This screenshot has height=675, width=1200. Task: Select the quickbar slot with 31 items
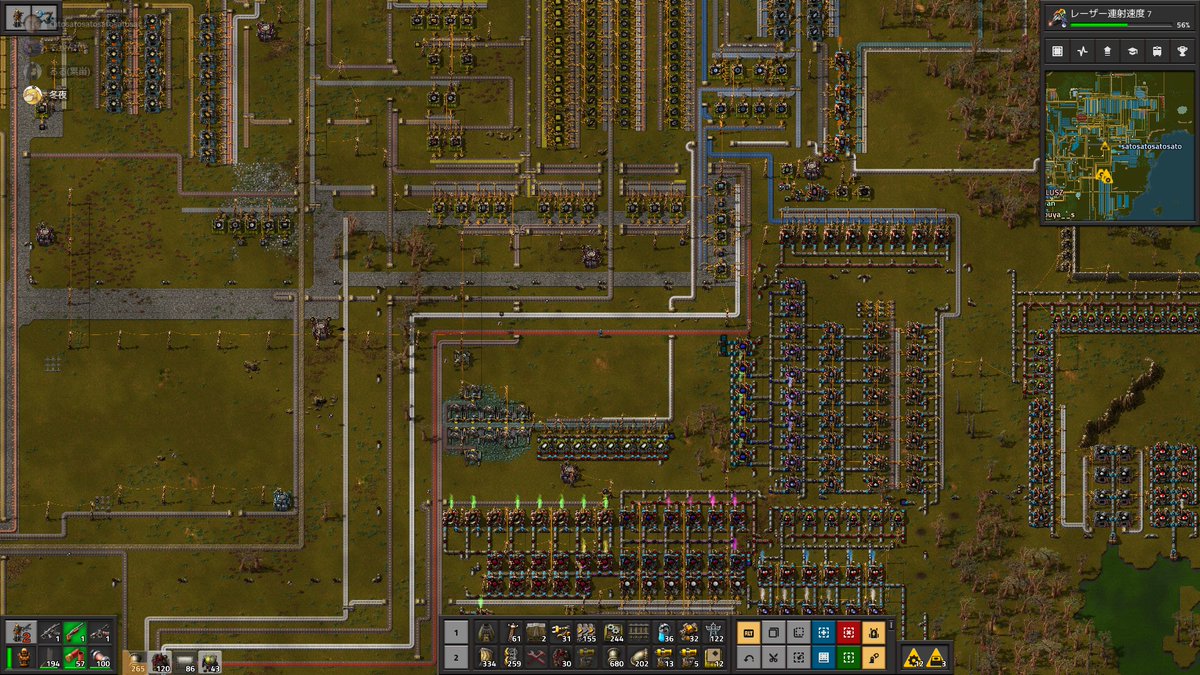pos(562,632)
